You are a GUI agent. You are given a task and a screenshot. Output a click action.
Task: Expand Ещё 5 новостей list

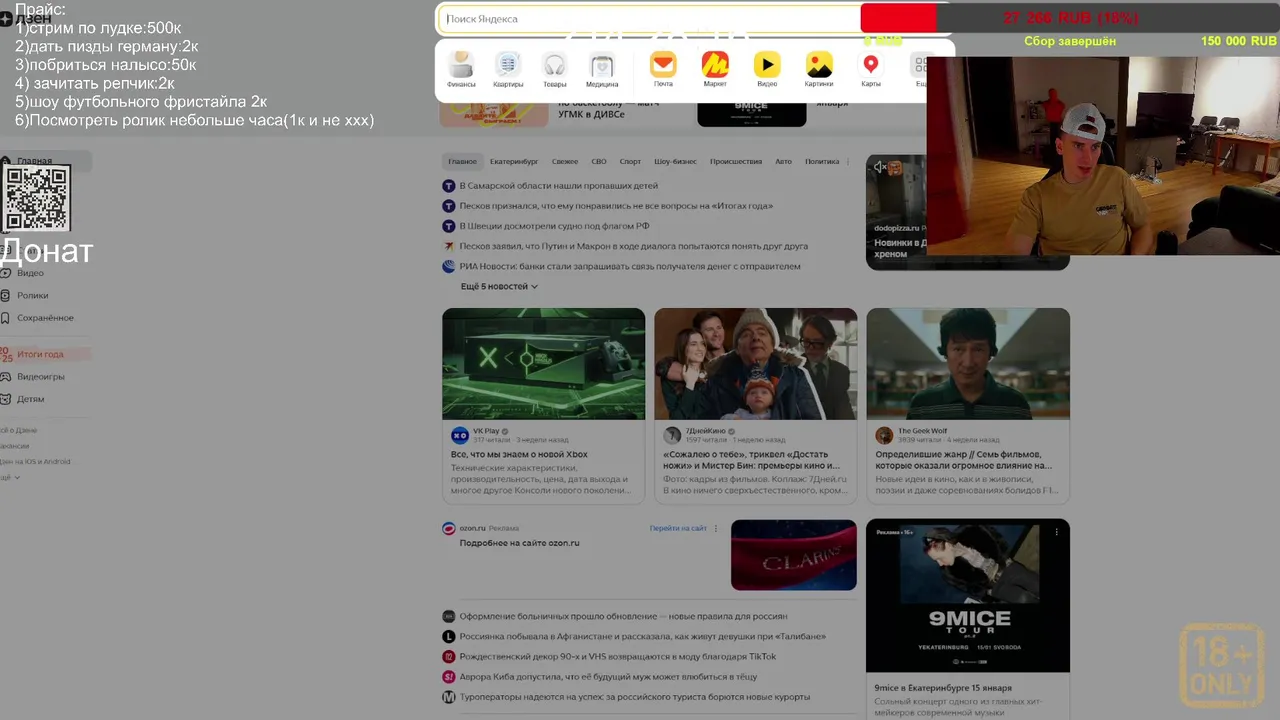tap(499, 286)
